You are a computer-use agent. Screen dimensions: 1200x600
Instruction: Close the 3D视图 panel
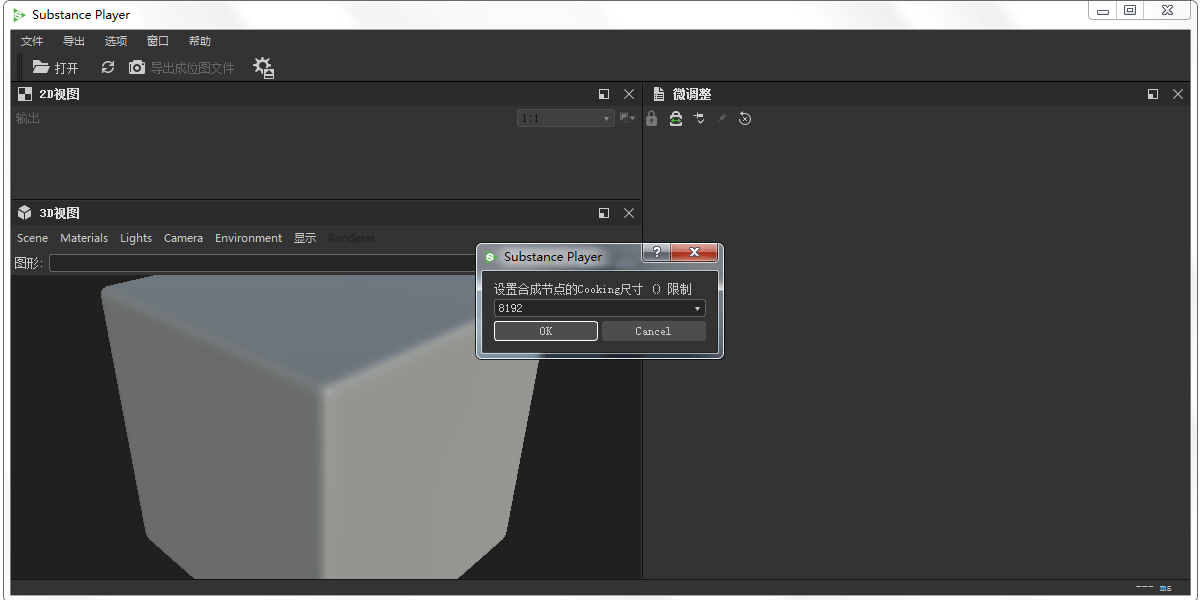coord(629,213)
